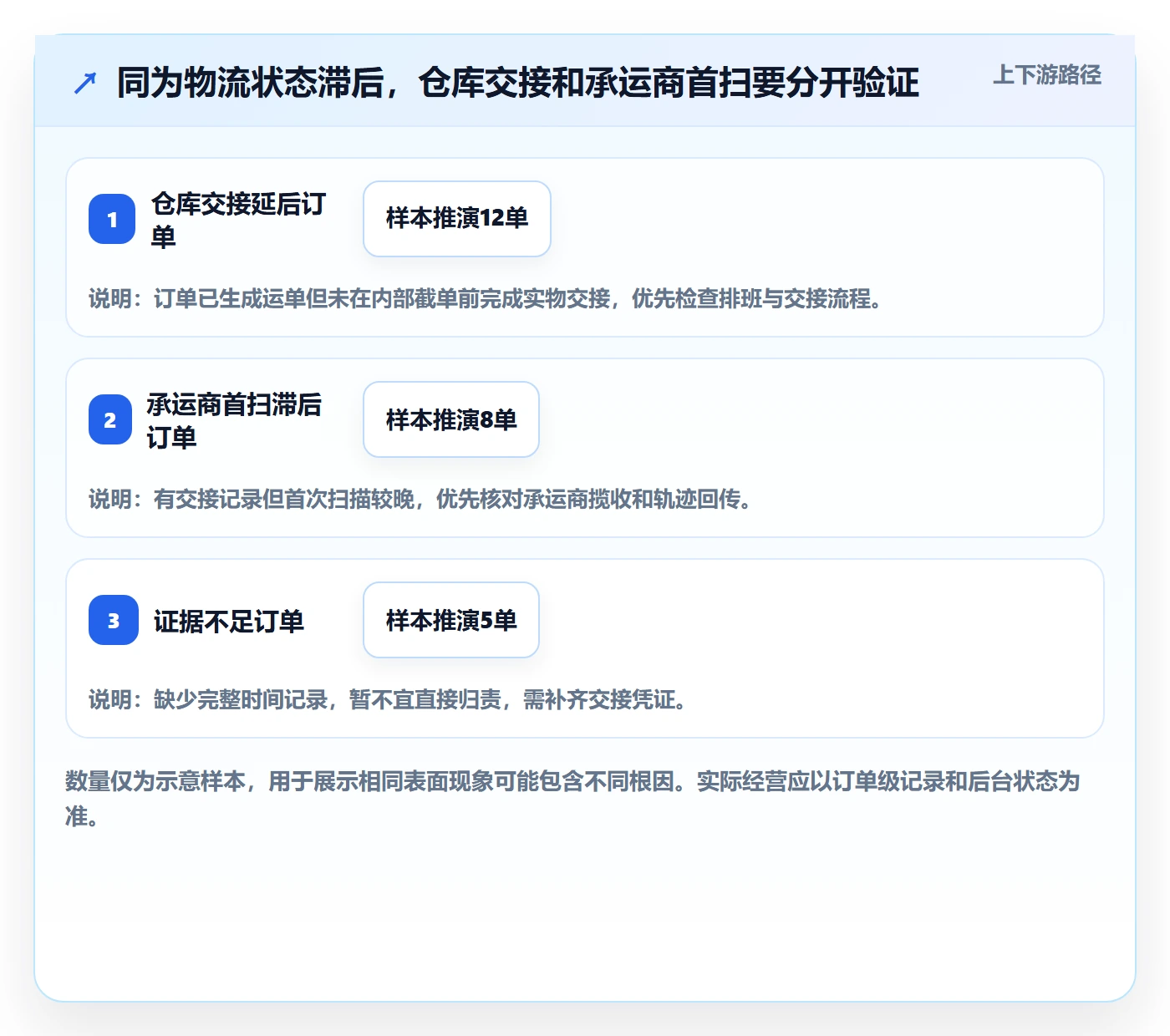Viewport: 1170px width, 1036px height.
Task: Click the 样本推演5单 pill
Action: coord(451,620)
